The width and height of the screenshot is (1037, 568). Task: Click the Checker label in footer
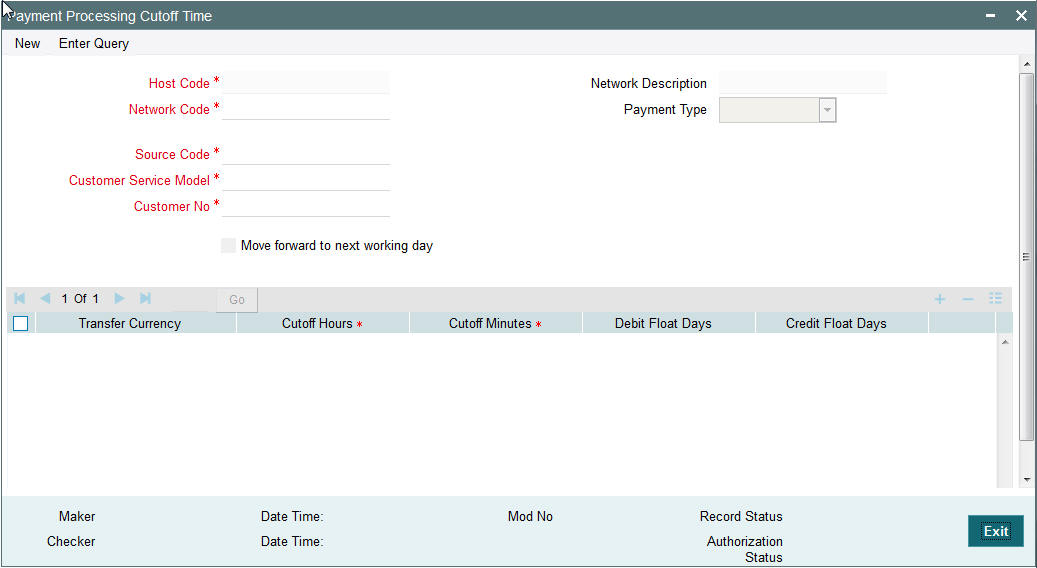71,542
